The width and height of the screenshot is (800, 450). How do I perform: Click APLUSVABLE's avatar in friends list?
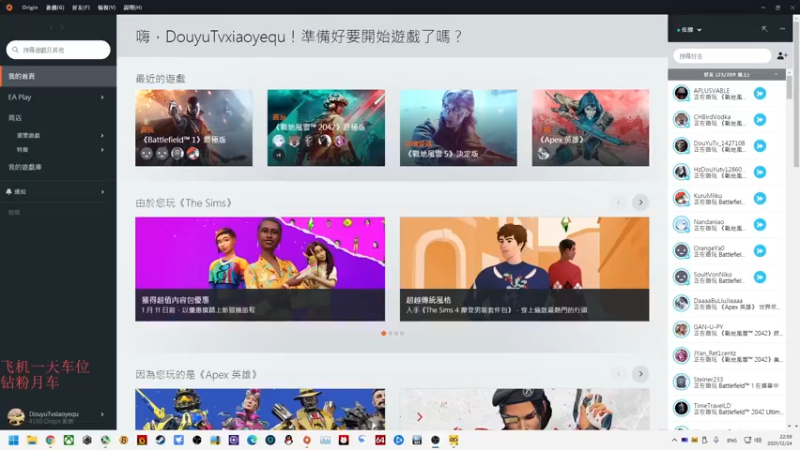(x=681, y=93)
